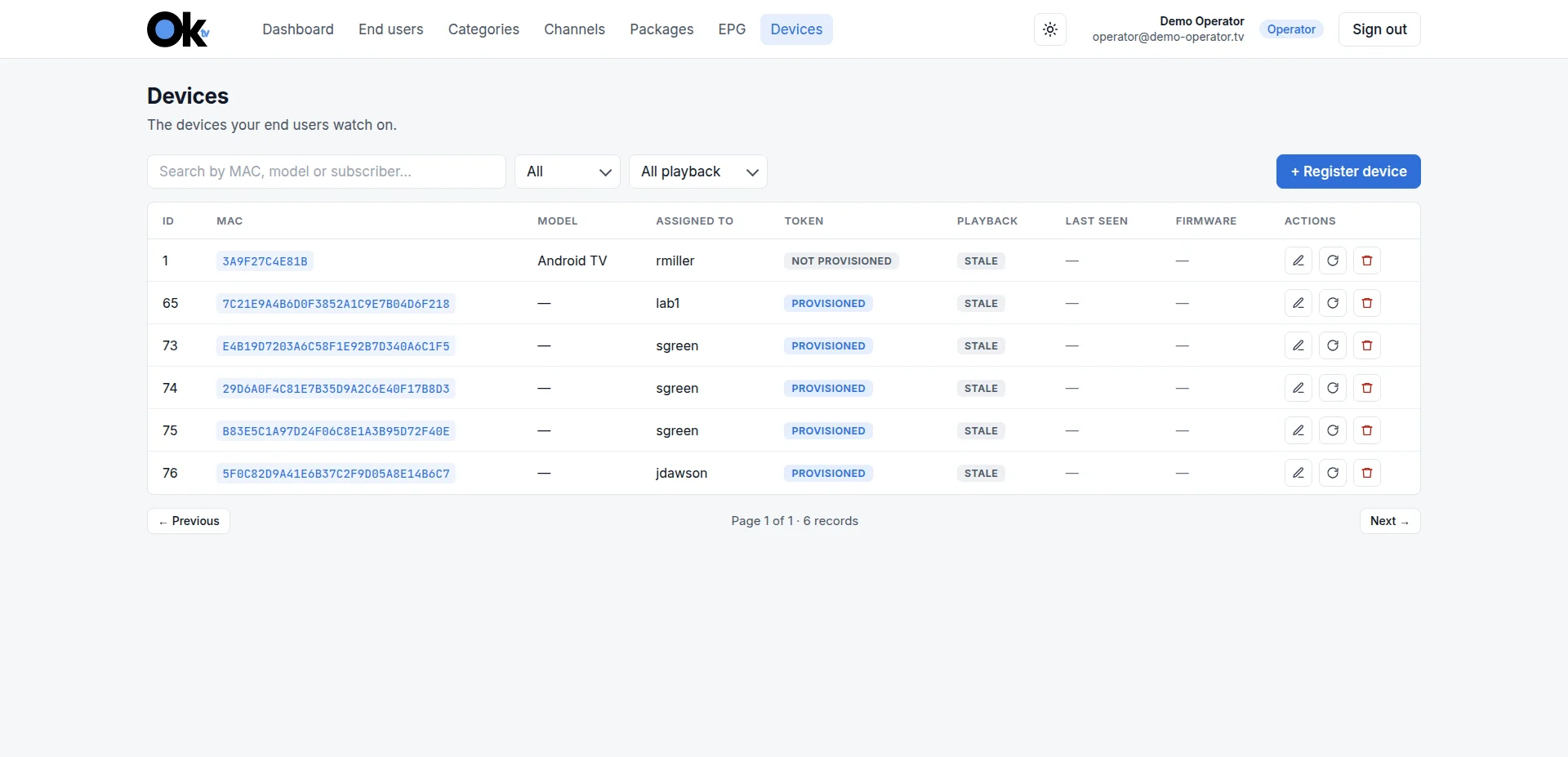The height and width of the screenshot is (757, 1568).
Task: Click the NOT PROVISIONED token badge
Action: (841, 260)
